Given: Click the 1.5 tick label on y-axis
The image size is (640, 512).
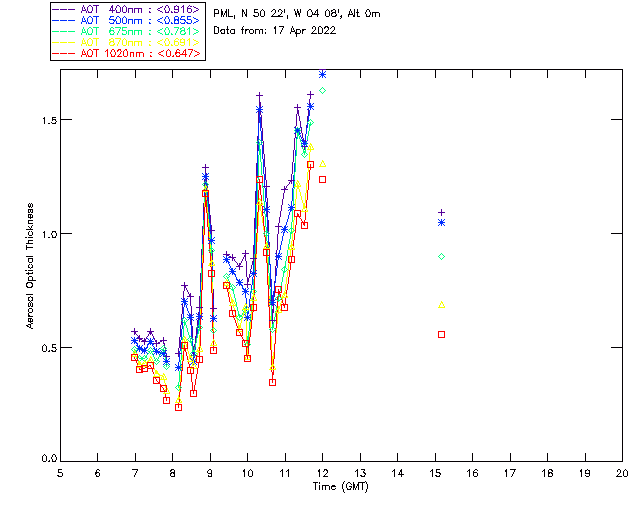Looking at the screenshot, I should (43, 120).
